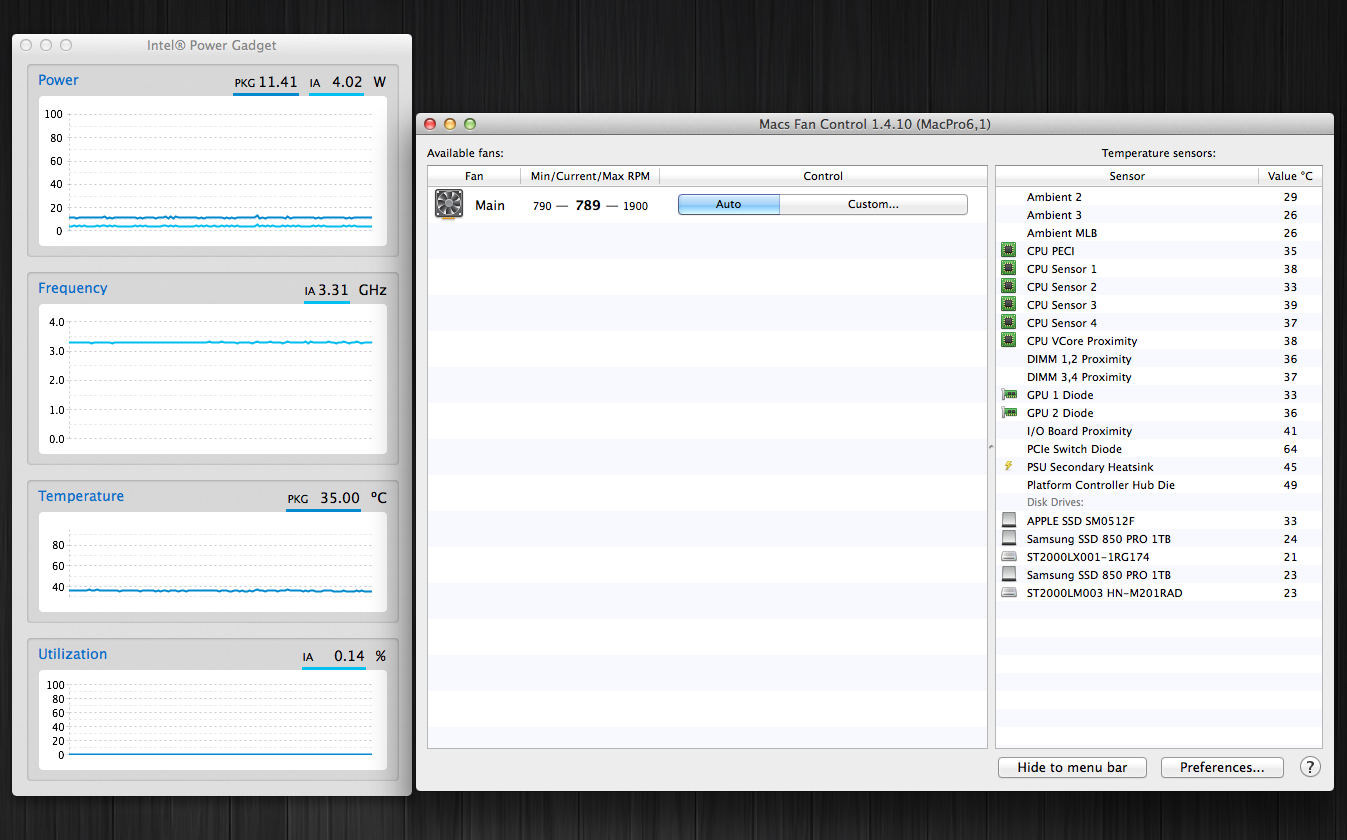Click the Utilization heading in Intel Power Gadget
This screenshot has height=840, width=1347.
[x=73, y=654]
